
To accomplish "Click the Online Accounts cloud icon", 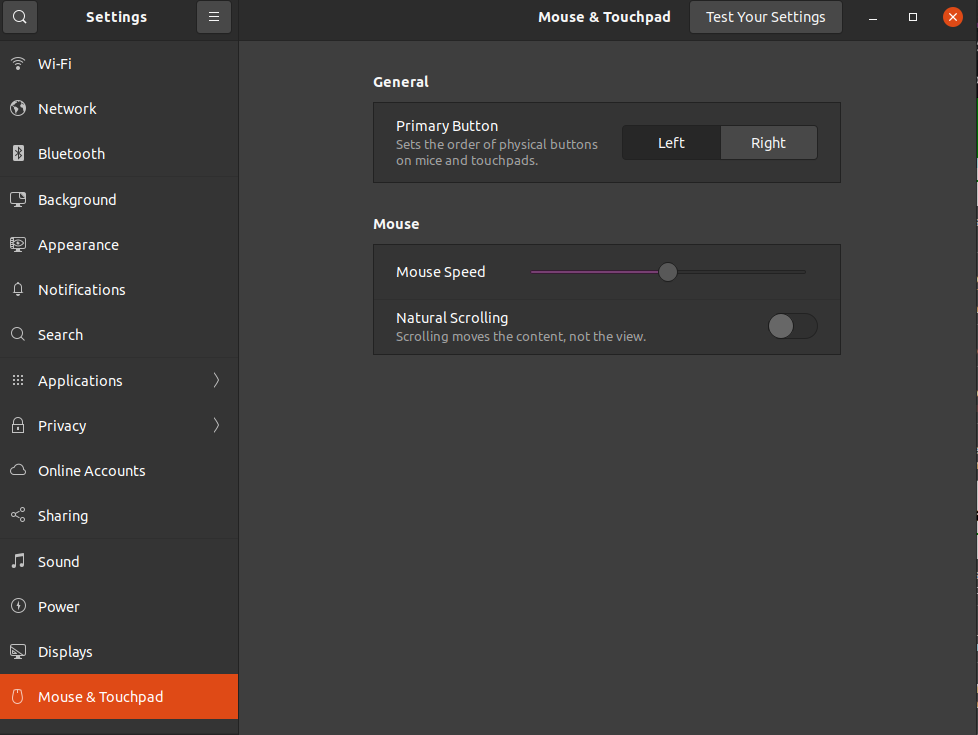I will point(18,470).
